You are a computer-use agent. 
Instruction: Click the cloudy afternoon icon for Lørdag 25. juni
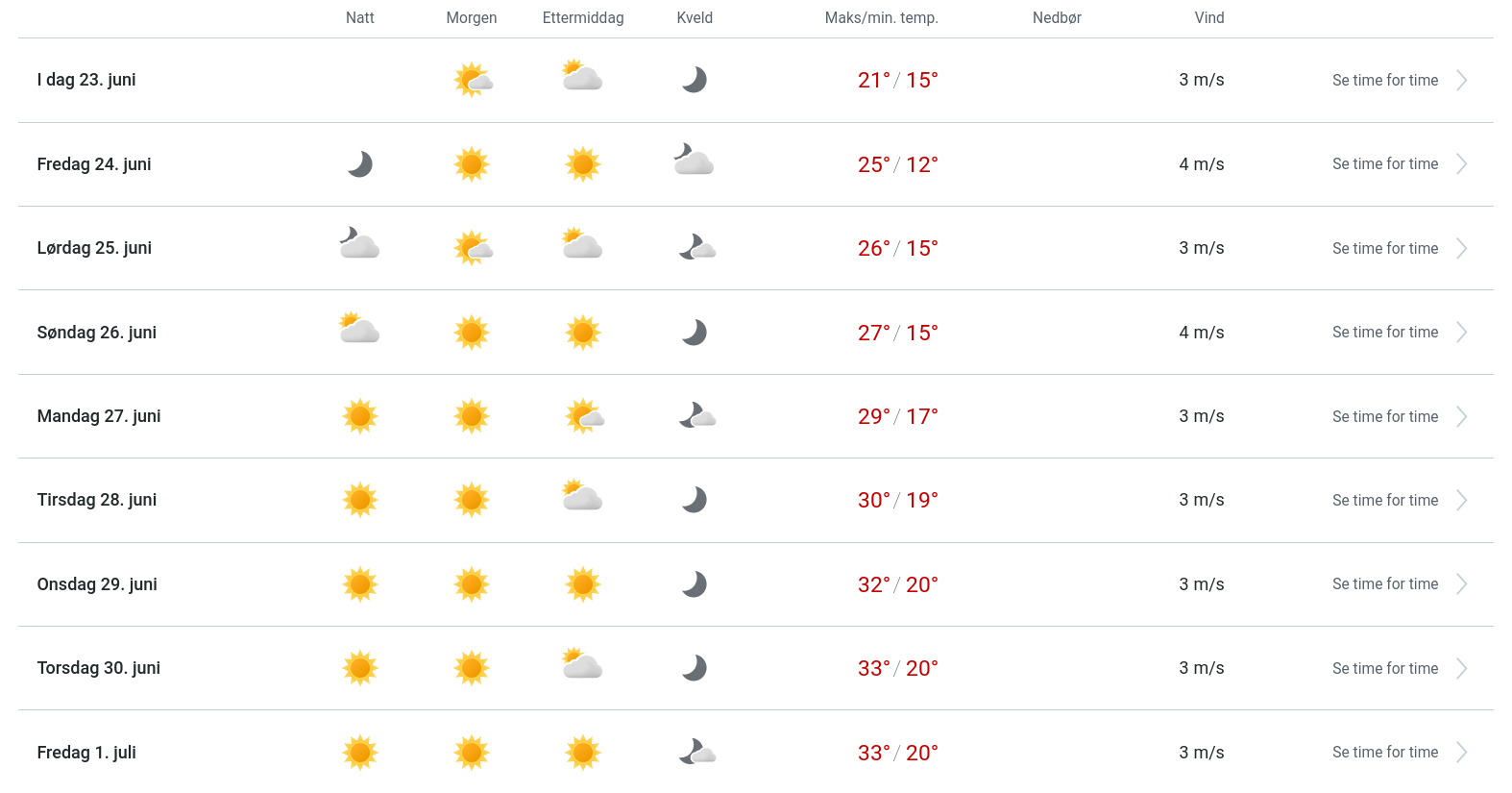pyautogui.click(x=582, y=244)
